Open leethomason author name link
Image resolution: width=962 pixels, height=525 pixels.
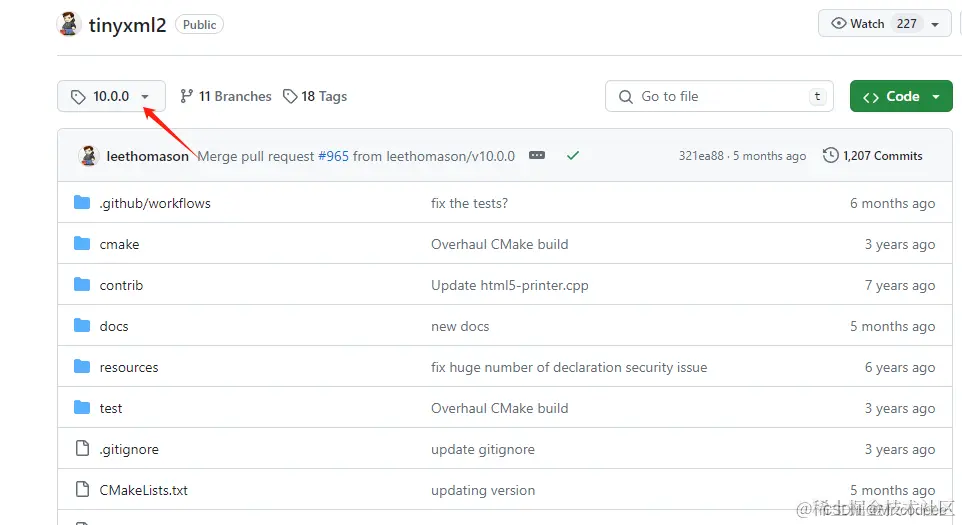tap(147, 156)
